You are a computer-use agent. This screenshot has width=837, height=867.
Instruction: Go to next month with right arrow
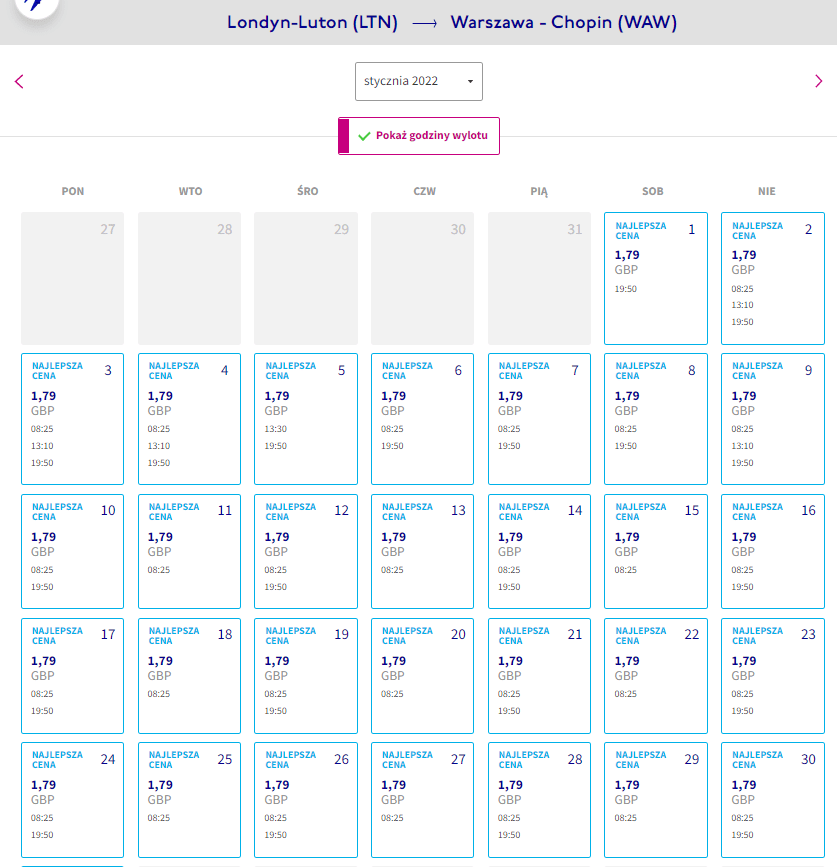pos(818,81)
